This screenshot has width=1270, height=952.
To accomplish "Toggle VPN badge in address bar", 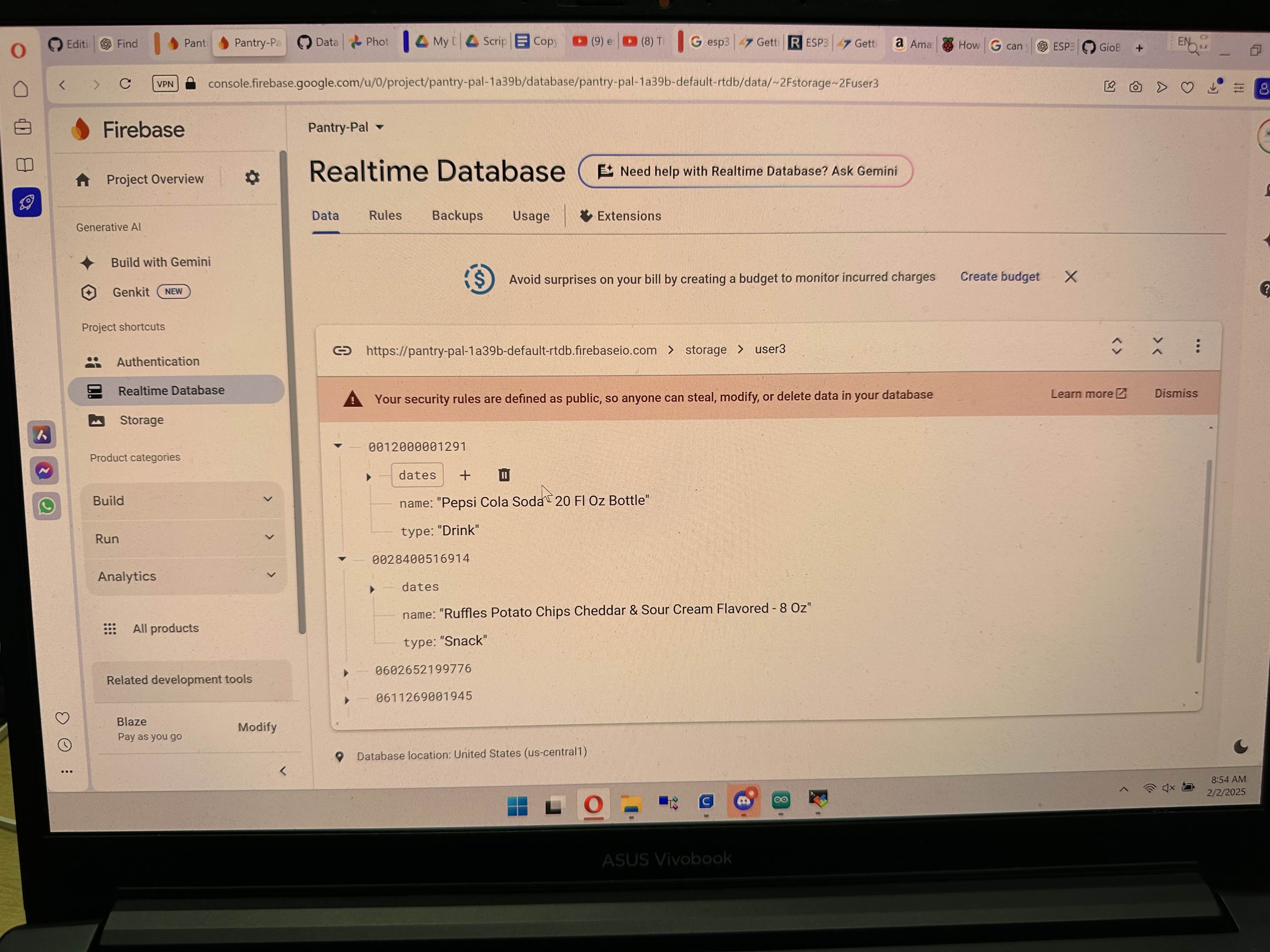I will coord(165,84).
